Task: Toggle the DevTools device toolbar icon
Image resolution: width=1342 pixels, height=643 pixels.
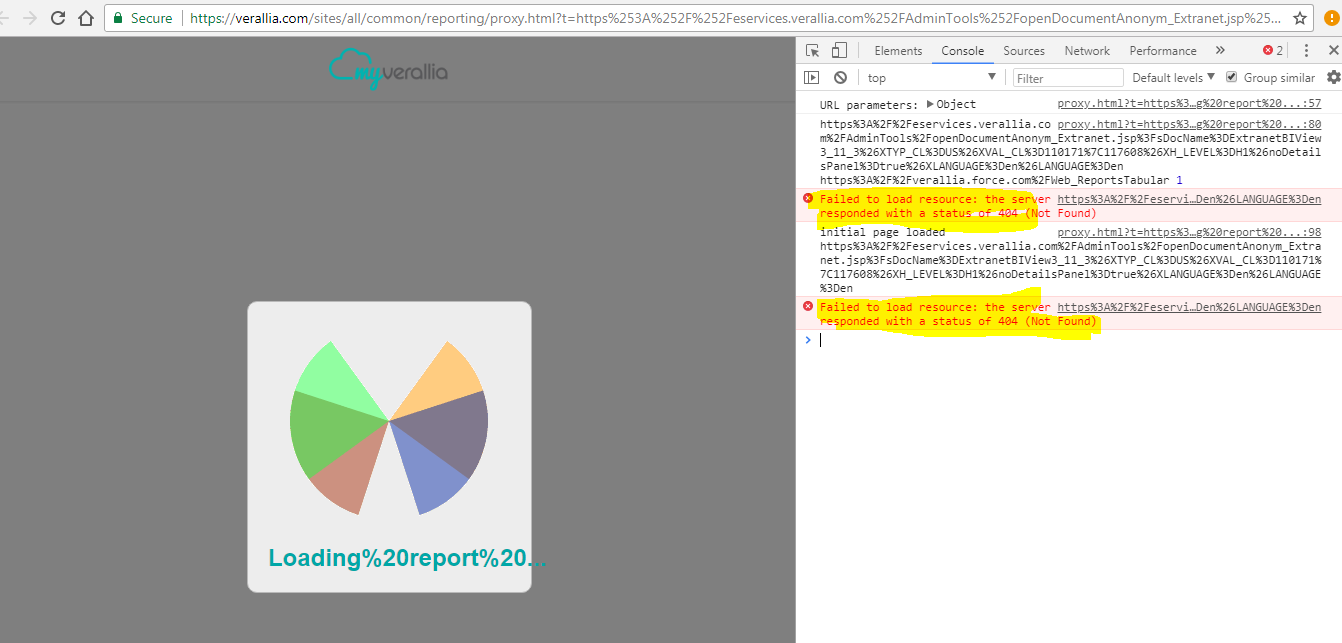Action: (839, 50)
